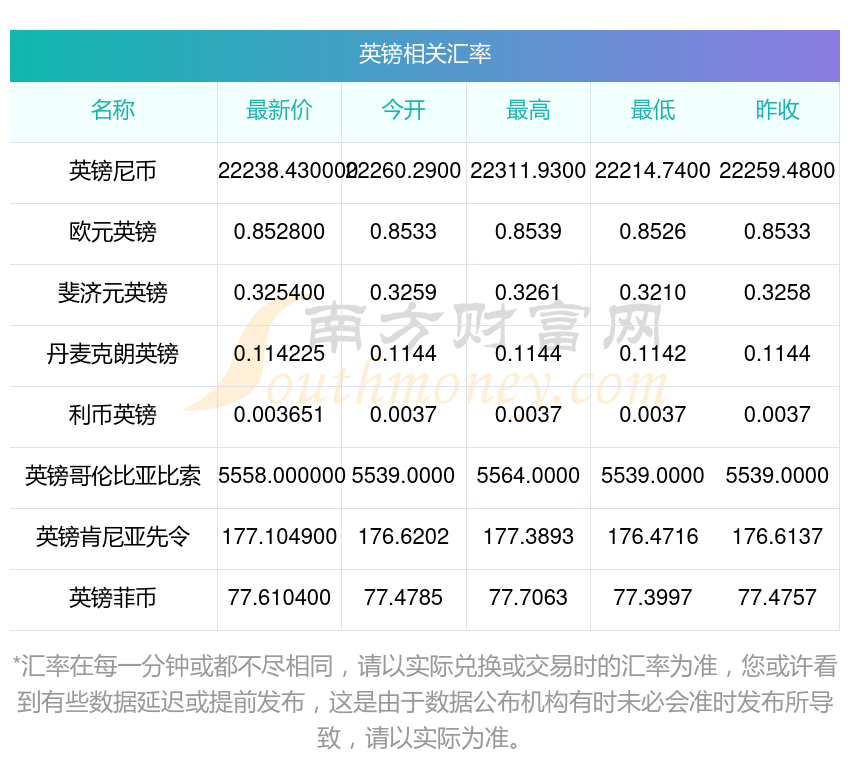Click low value 77.3997

click(653, 597)
